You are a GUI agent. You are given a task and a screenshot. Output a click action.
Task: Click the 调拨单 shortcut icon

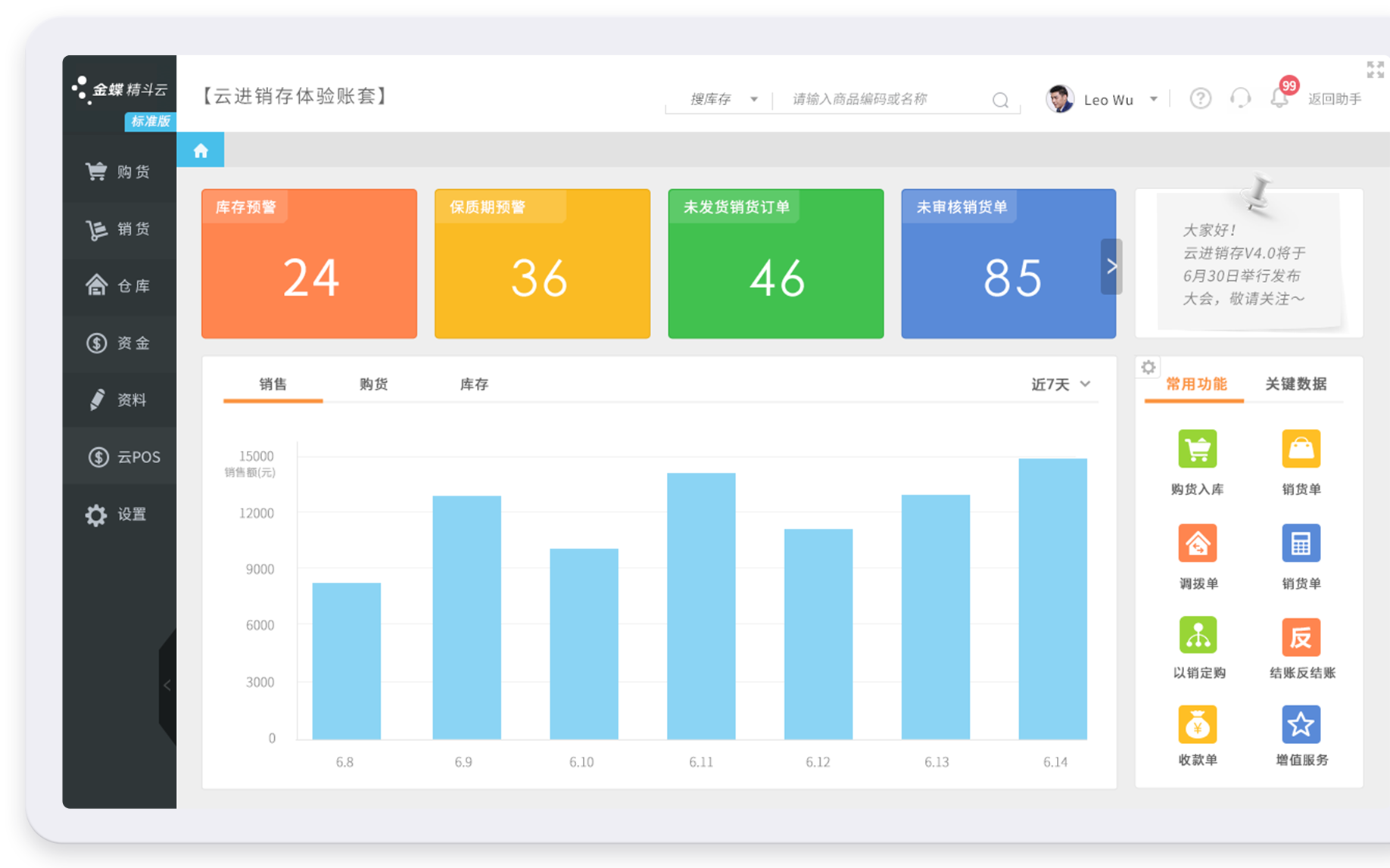pyautogui.click(x=1197, y=543)
